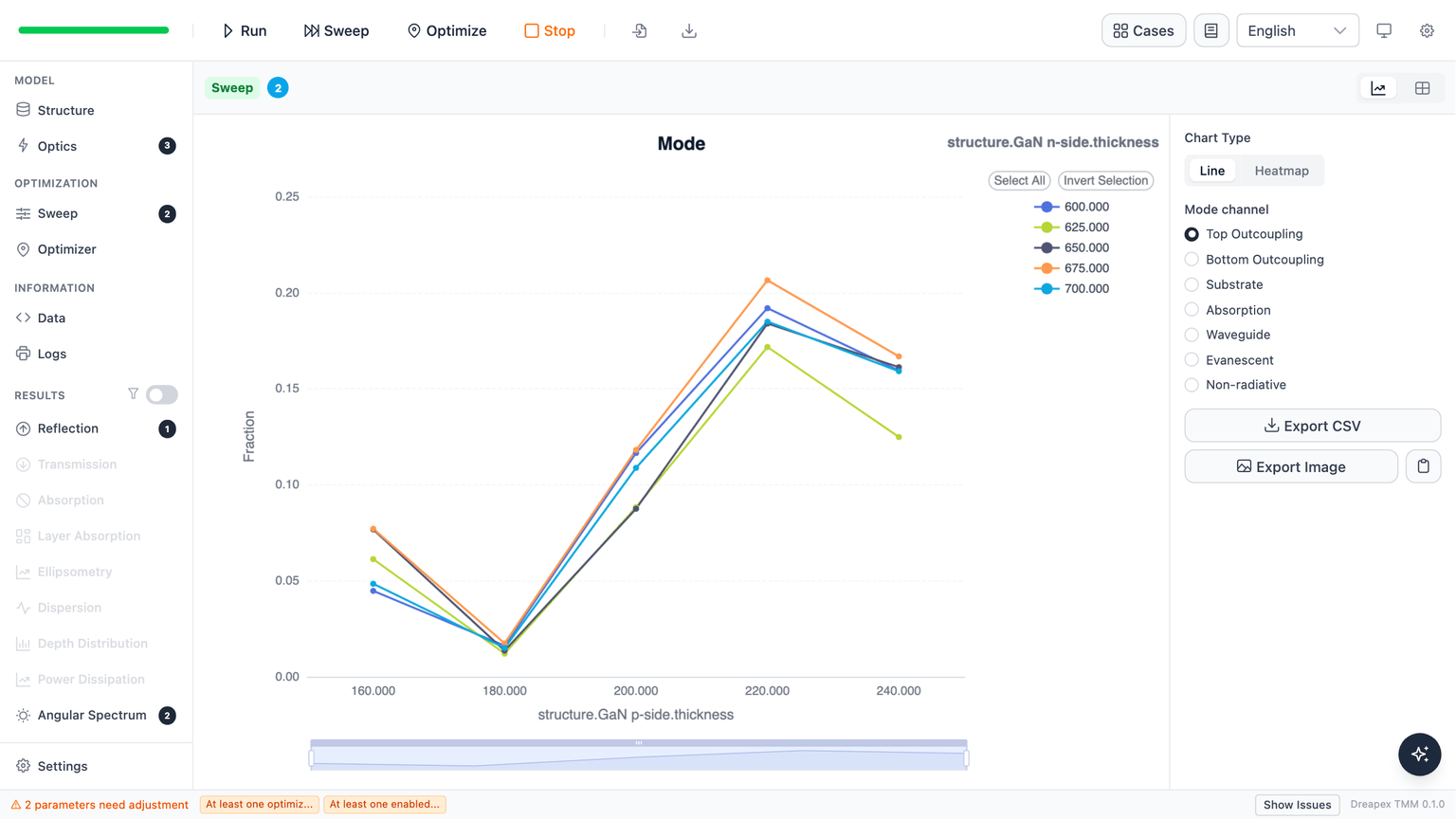Screen dimensions: 1456x819
Task: Click the import file icon in the toolbar
Action: click(x=640, y=31)
